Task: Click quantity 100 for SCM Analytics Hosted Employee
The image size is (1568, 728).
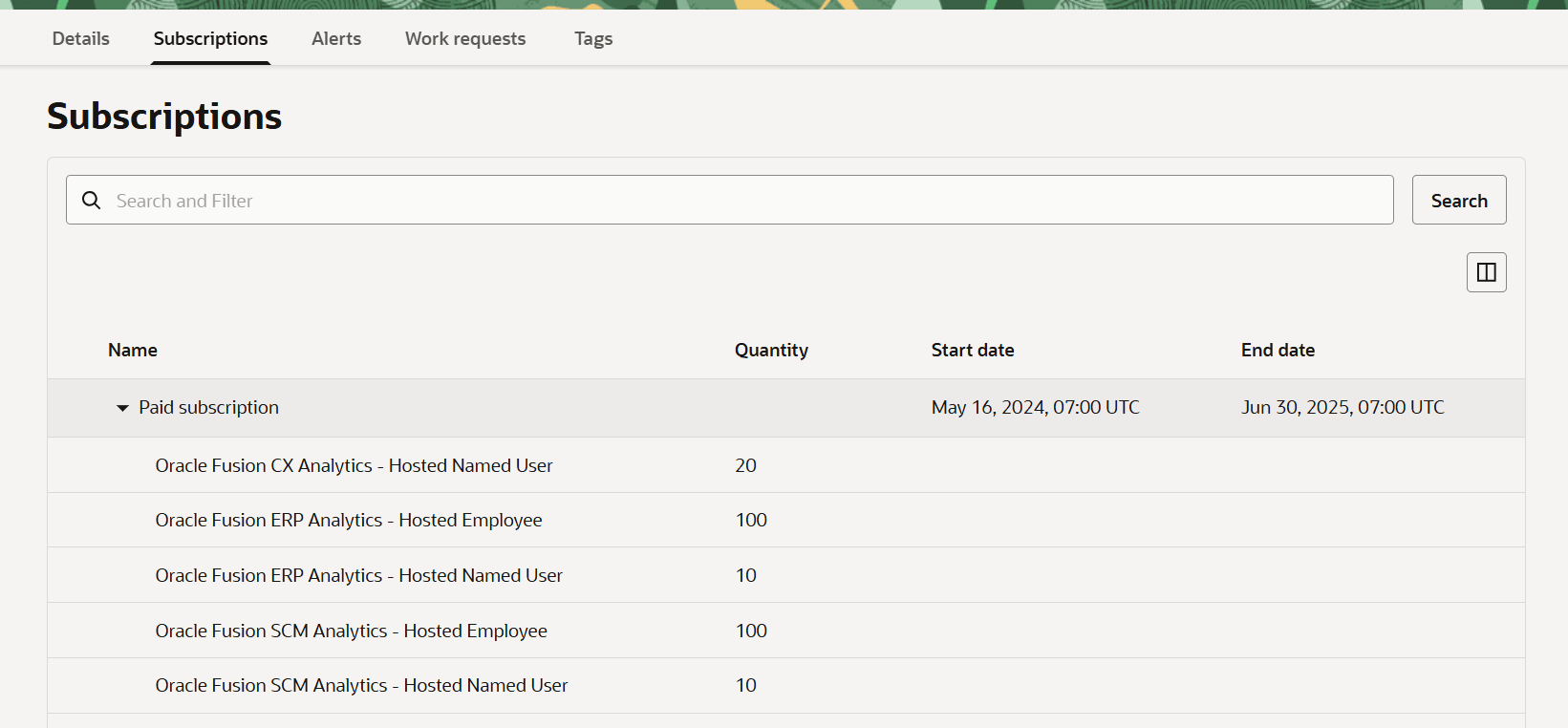Action: [x=752, y=631]
